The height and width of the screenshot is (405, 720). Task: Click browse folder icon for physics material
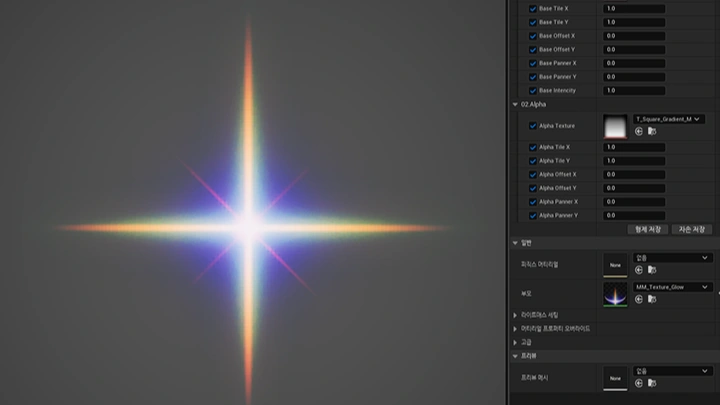[x=651, y=269]
